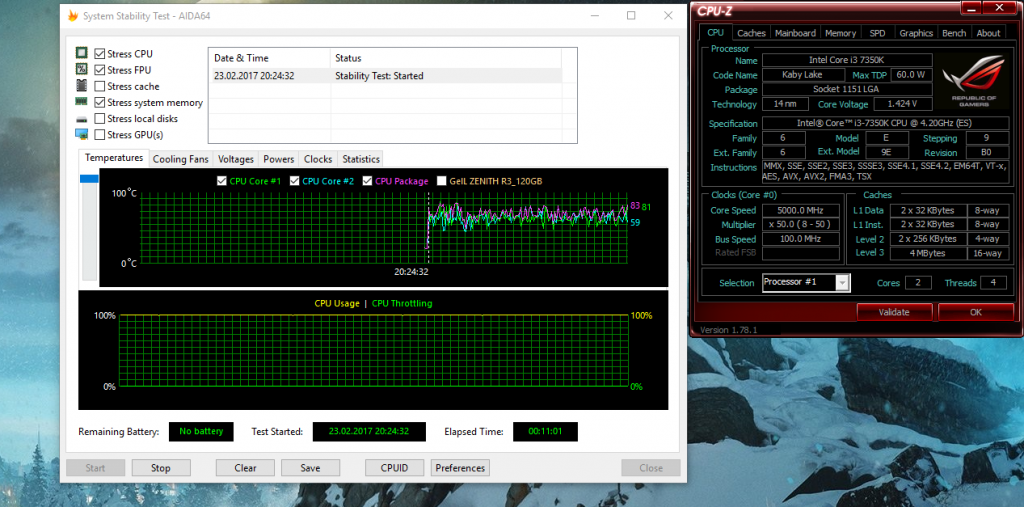Click the Intel Core i3 7350K name field
The image size is (1024, 507).
(847, 60)
